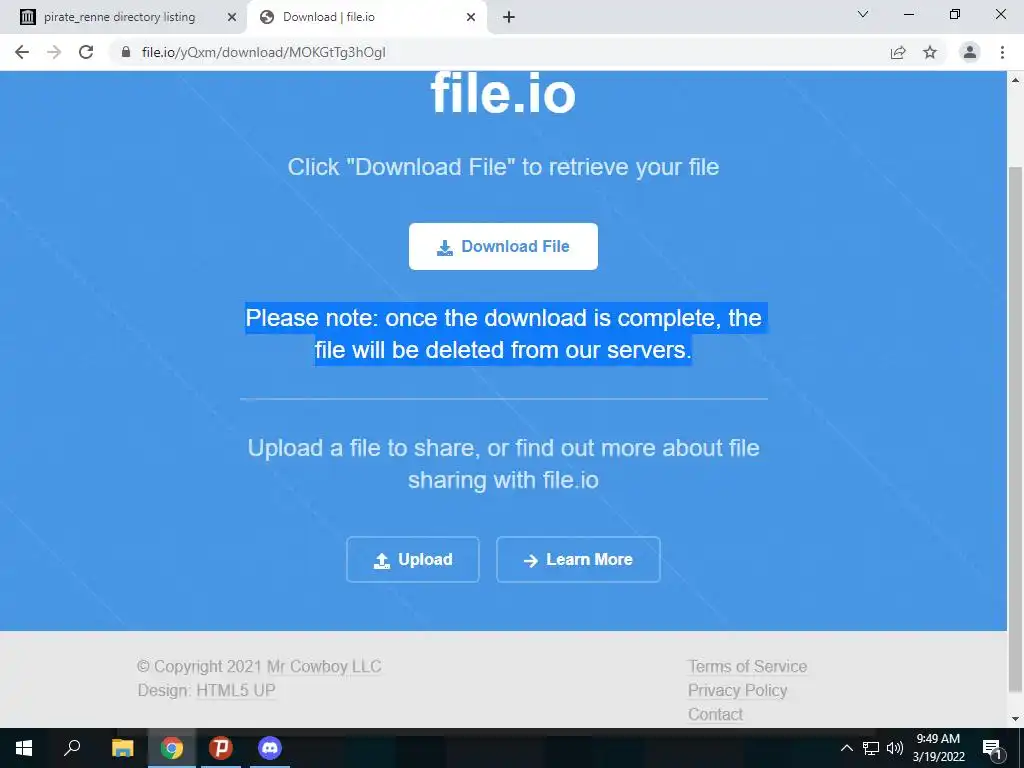1024x768 pixels.
Task: Expand the tab search chevron
Action: [863, 14]
